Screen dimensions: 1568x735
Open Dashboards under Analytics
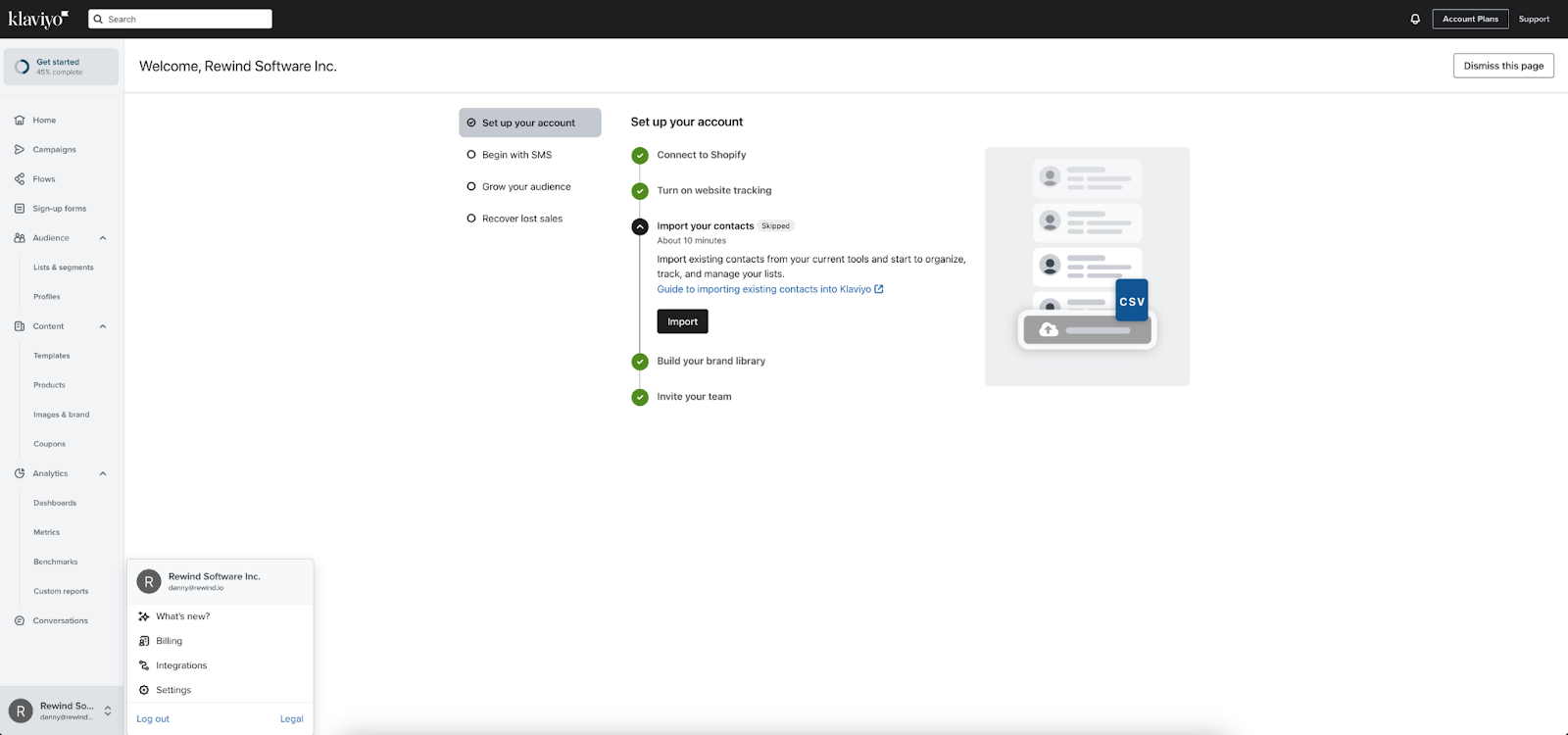click(x=55, y=503)
